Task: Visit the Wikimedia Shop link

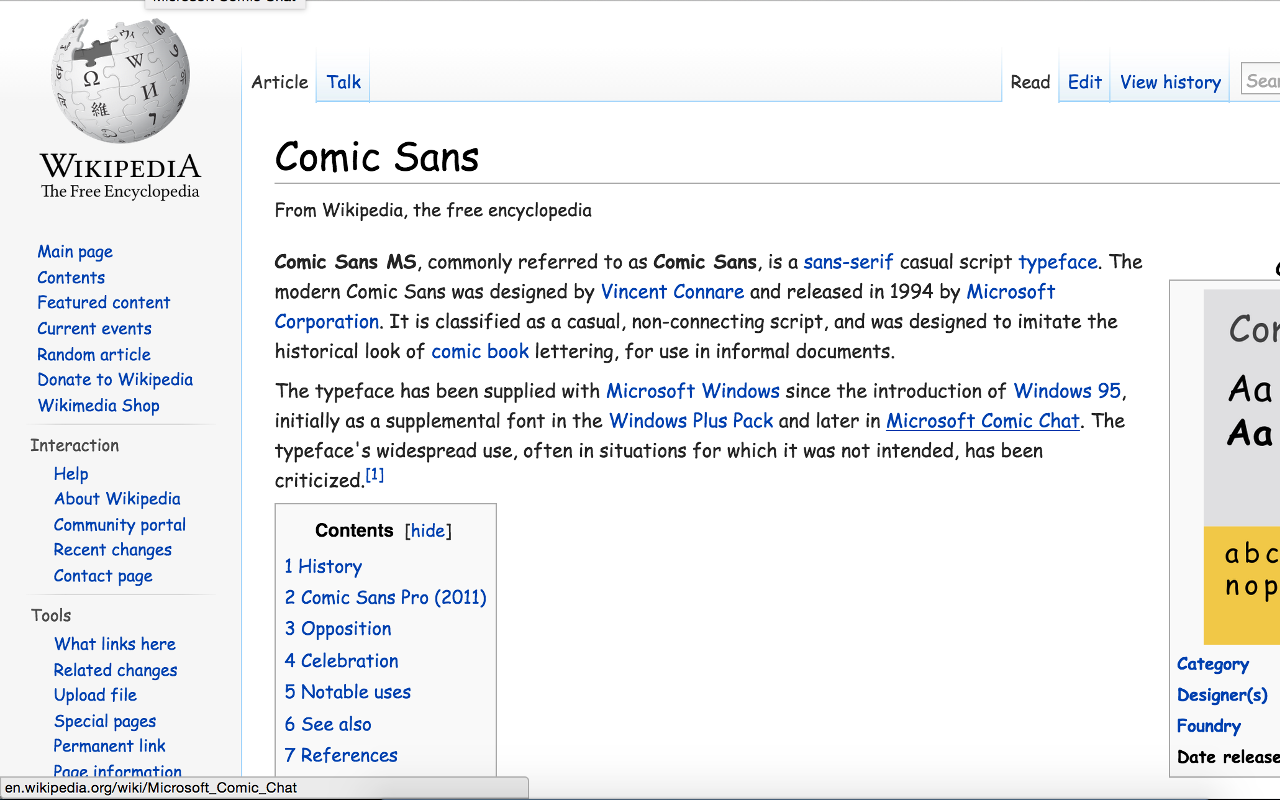Action: (x=98, y=406)
